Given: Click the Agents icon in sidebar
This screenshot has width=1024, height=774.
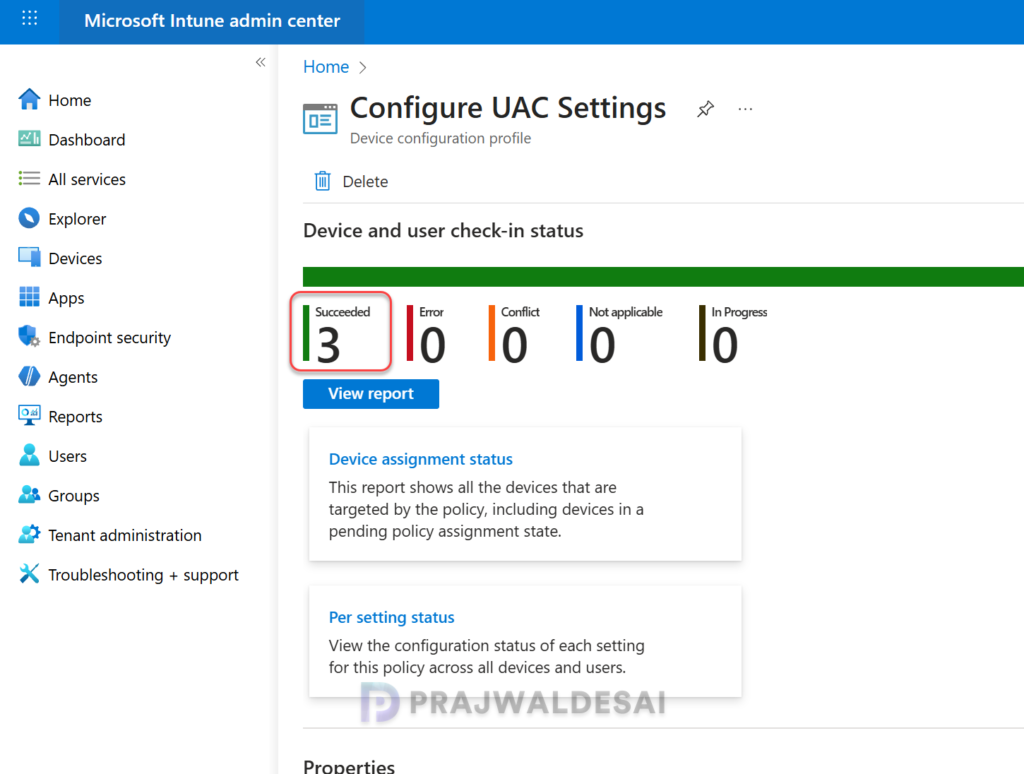Looking at the screenshot, I should click(x=29, y=376).
